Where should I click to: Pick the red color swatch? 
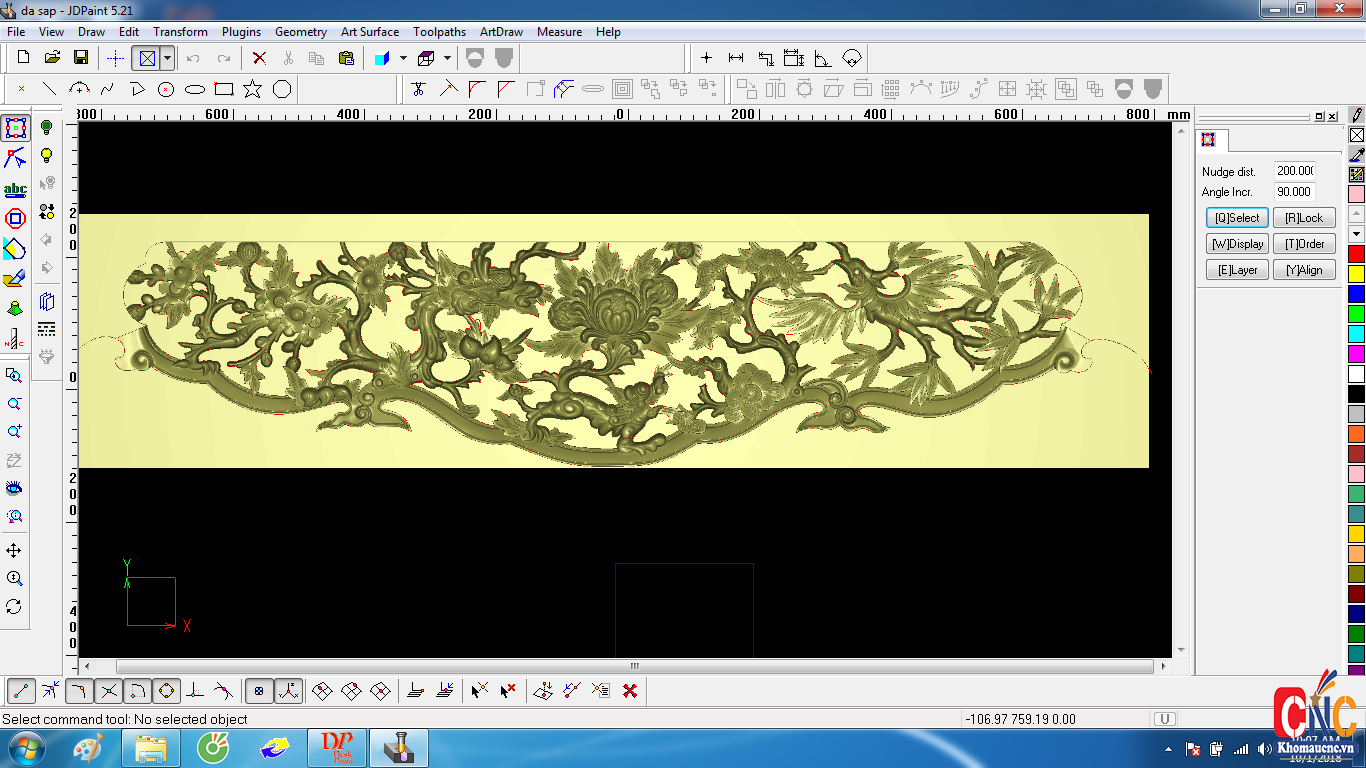[x=1356, y=254]
